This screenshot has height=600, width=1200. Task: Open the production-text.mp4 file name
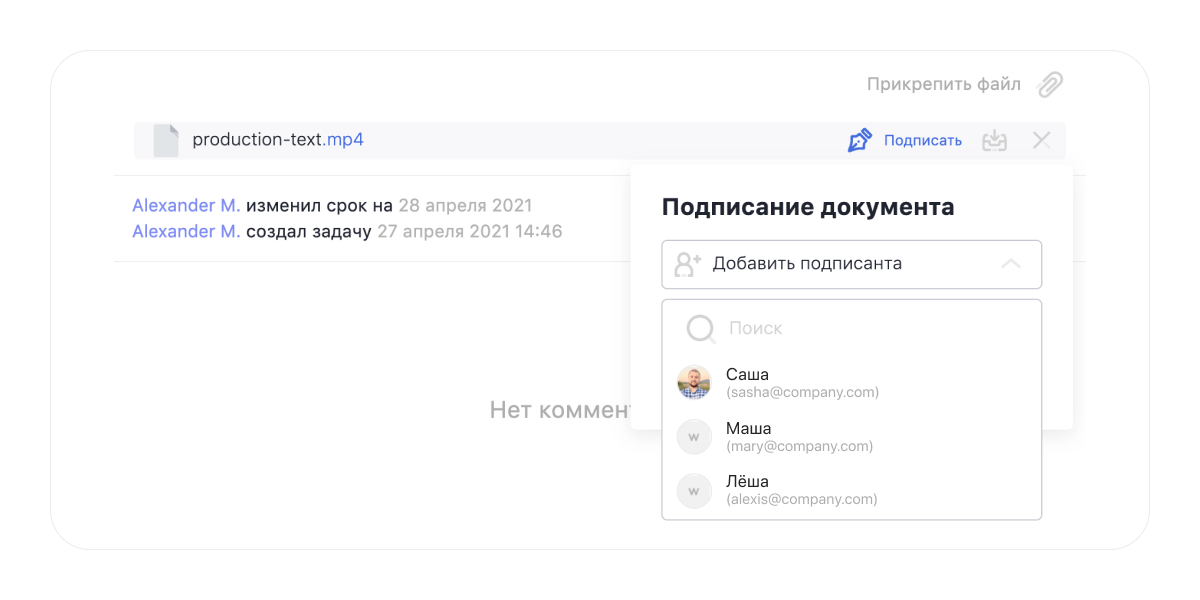[x=278, y=140]
